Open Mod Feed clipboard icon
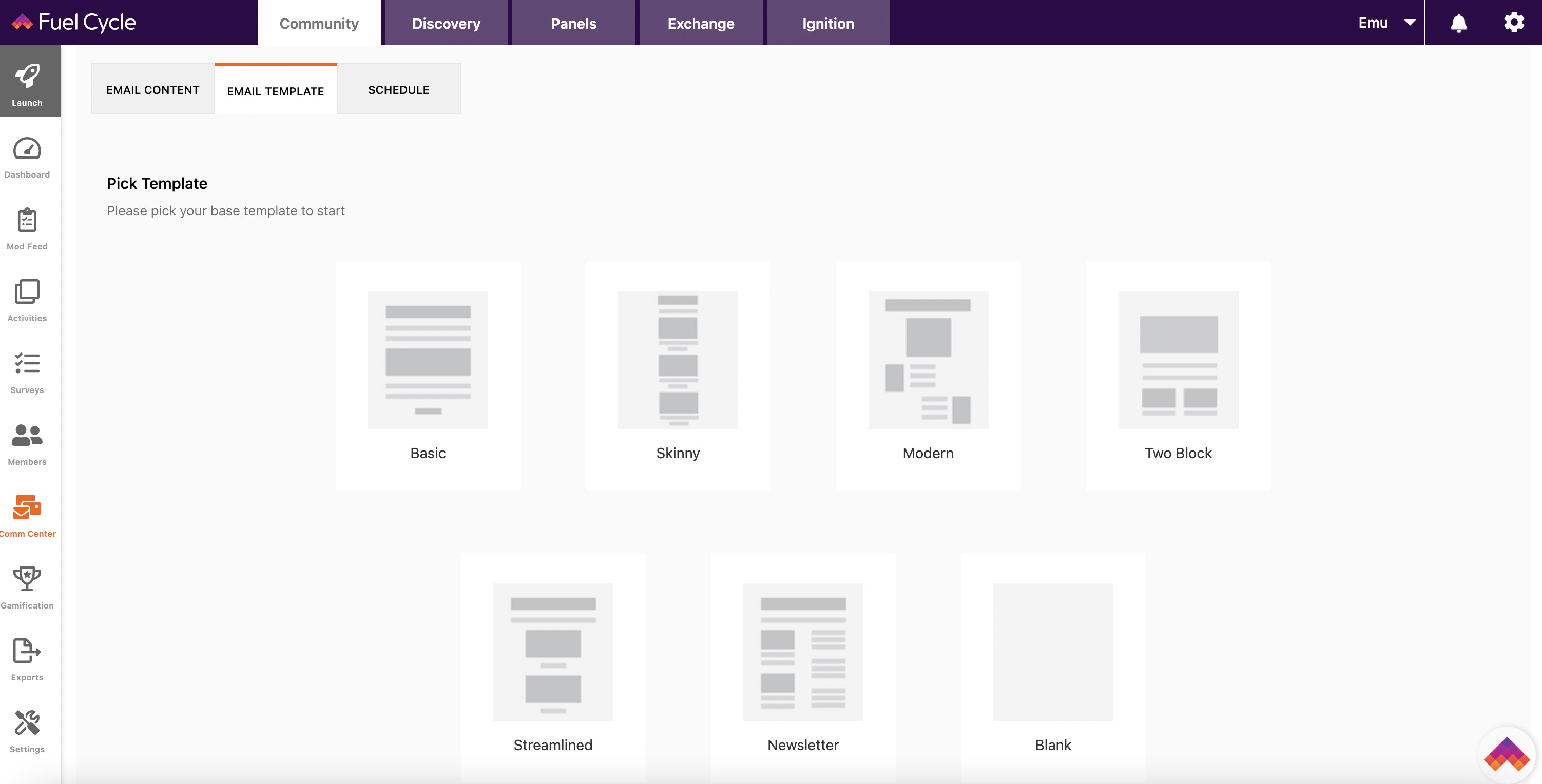Viewport: 1542px width, 784px height. pyautogui.click(x=28, y=220)
